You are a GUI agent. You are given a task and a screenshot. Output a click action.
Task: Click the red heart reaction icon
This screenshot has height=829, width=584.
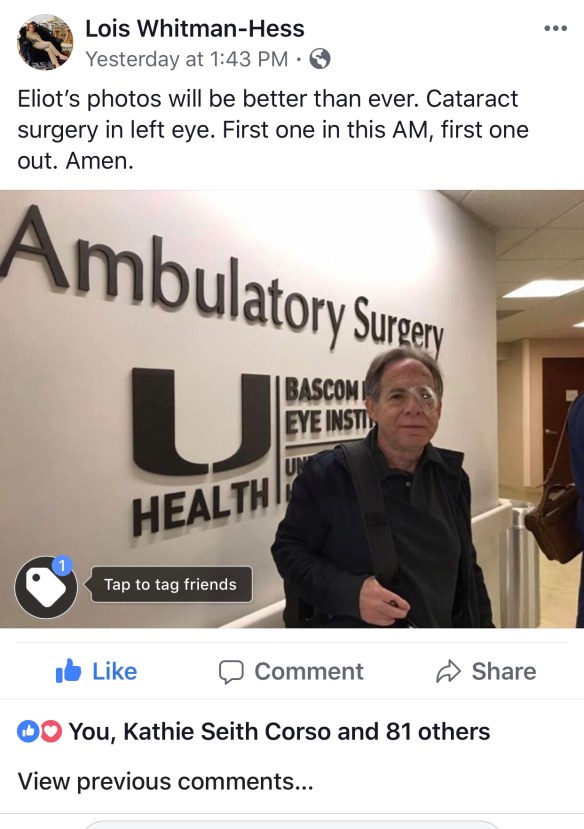(50, 731)
